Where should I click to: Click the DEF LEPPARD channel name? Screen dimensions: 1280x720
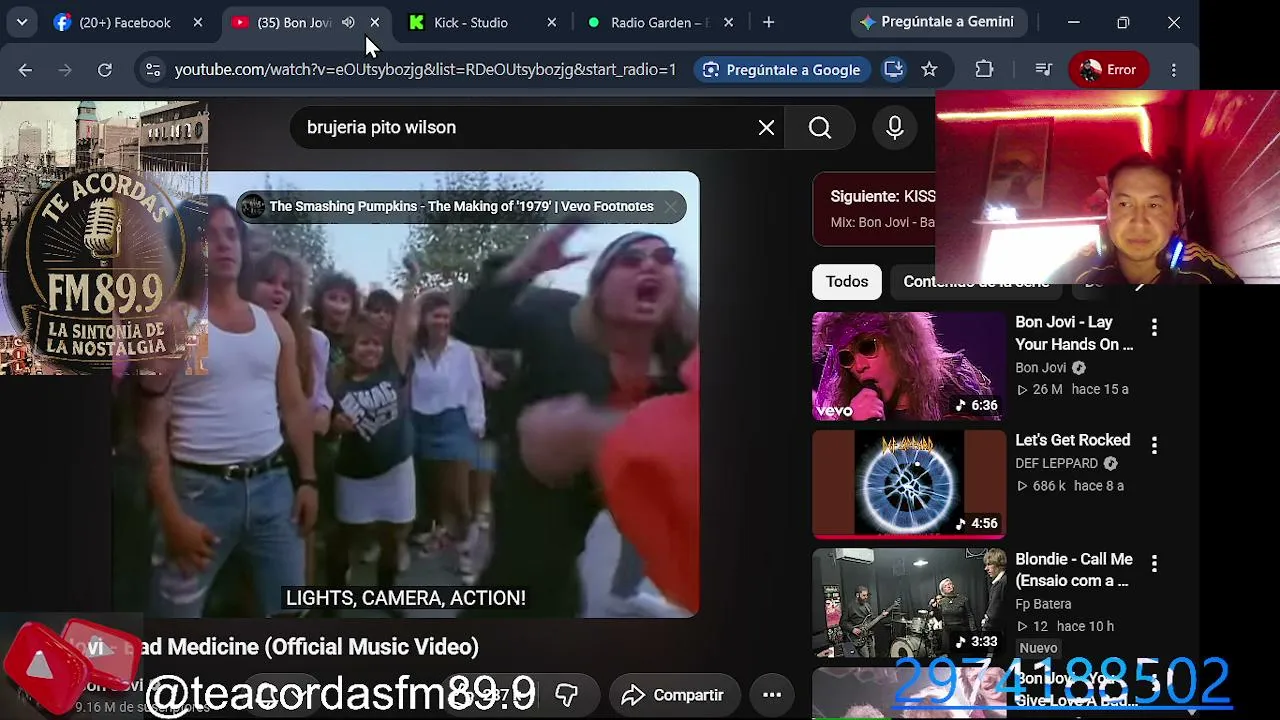(x=1057, y=463)
